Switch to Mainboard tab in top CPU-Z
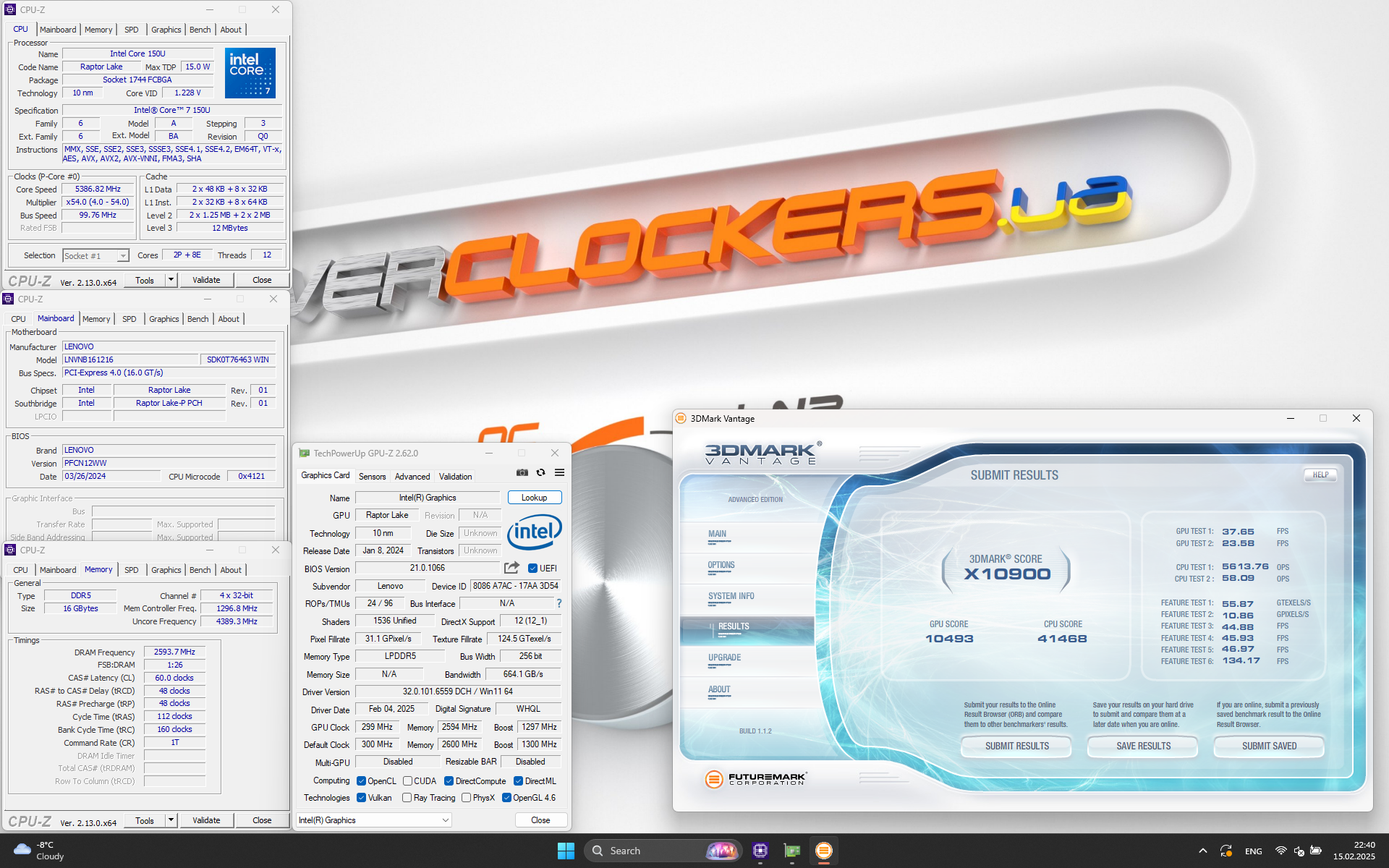1389x868 pixels. click(x=58, y=30)
